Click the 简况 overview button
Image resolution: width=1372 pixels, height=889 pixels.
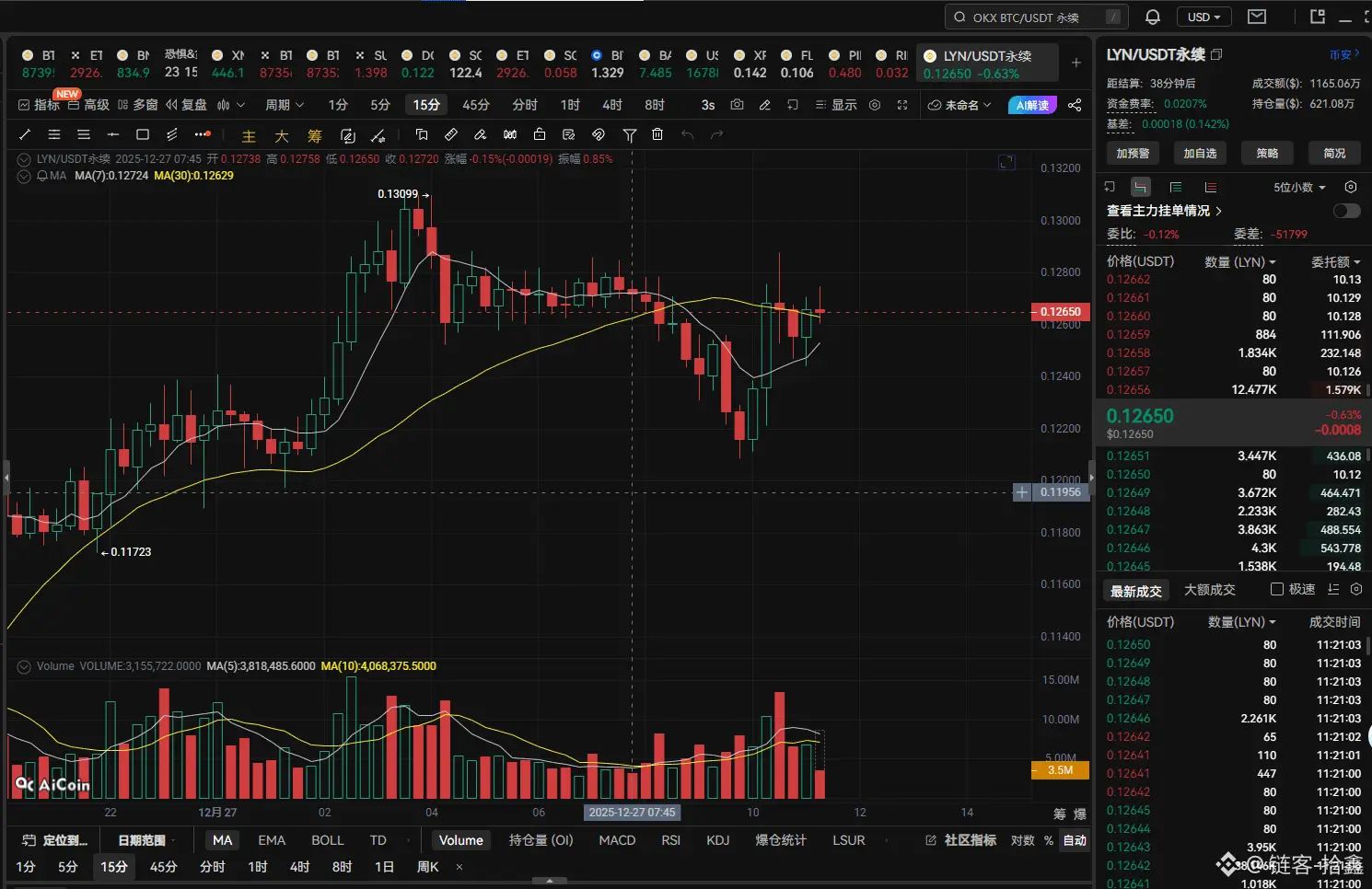1334,154
